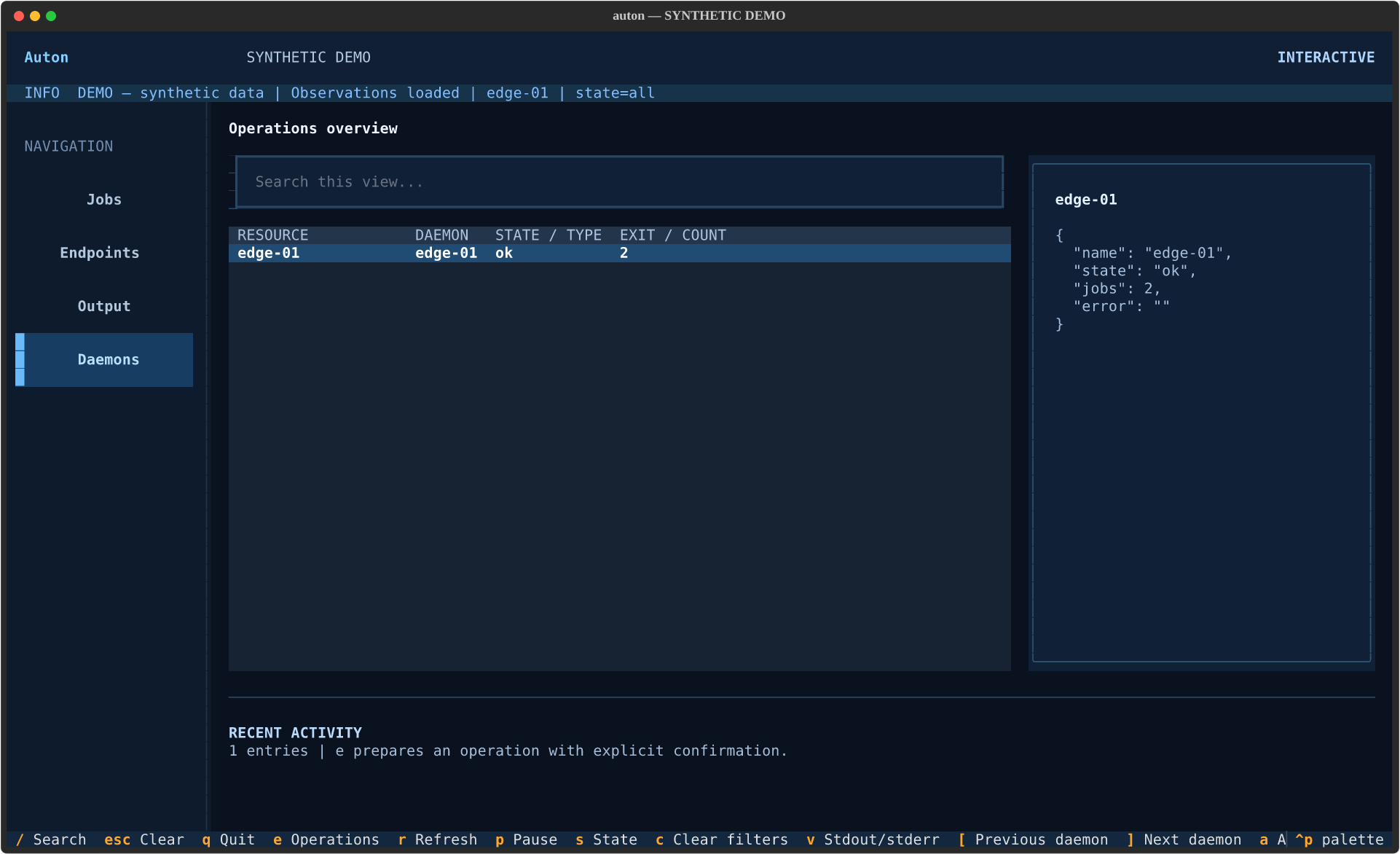Click the EXIT / COUNT column header

(673, 235)
